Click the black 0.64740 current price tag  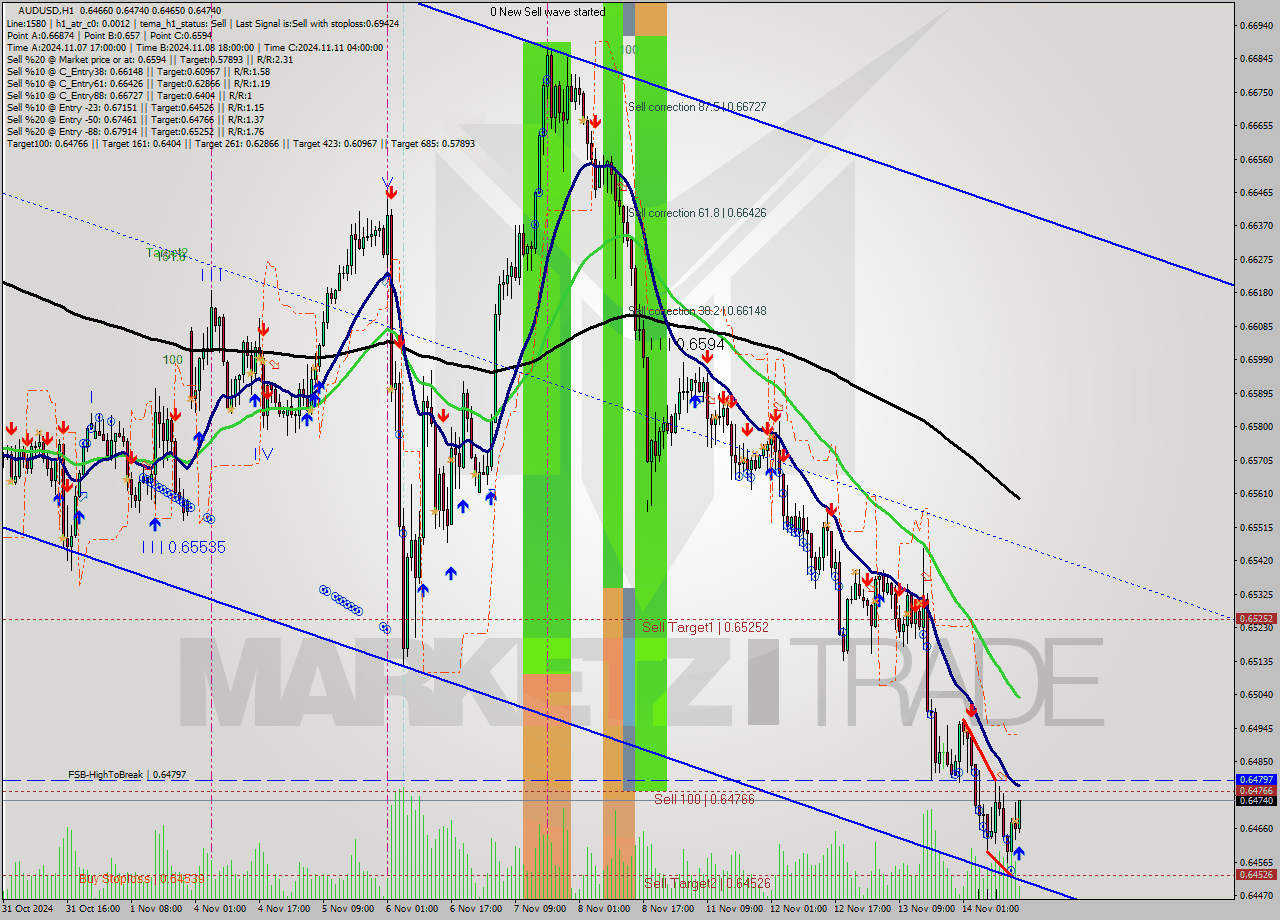click(1256, 801)
